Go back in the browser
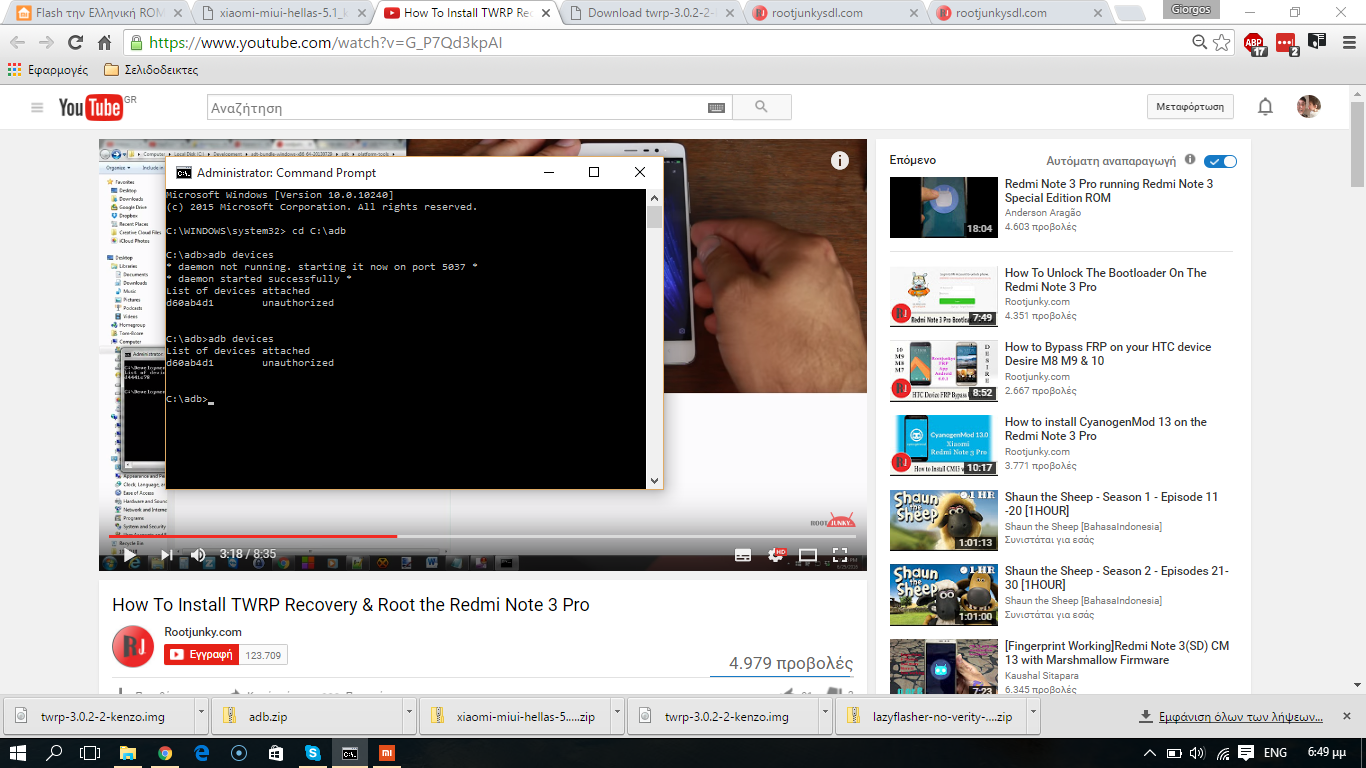 pos(17,43)
